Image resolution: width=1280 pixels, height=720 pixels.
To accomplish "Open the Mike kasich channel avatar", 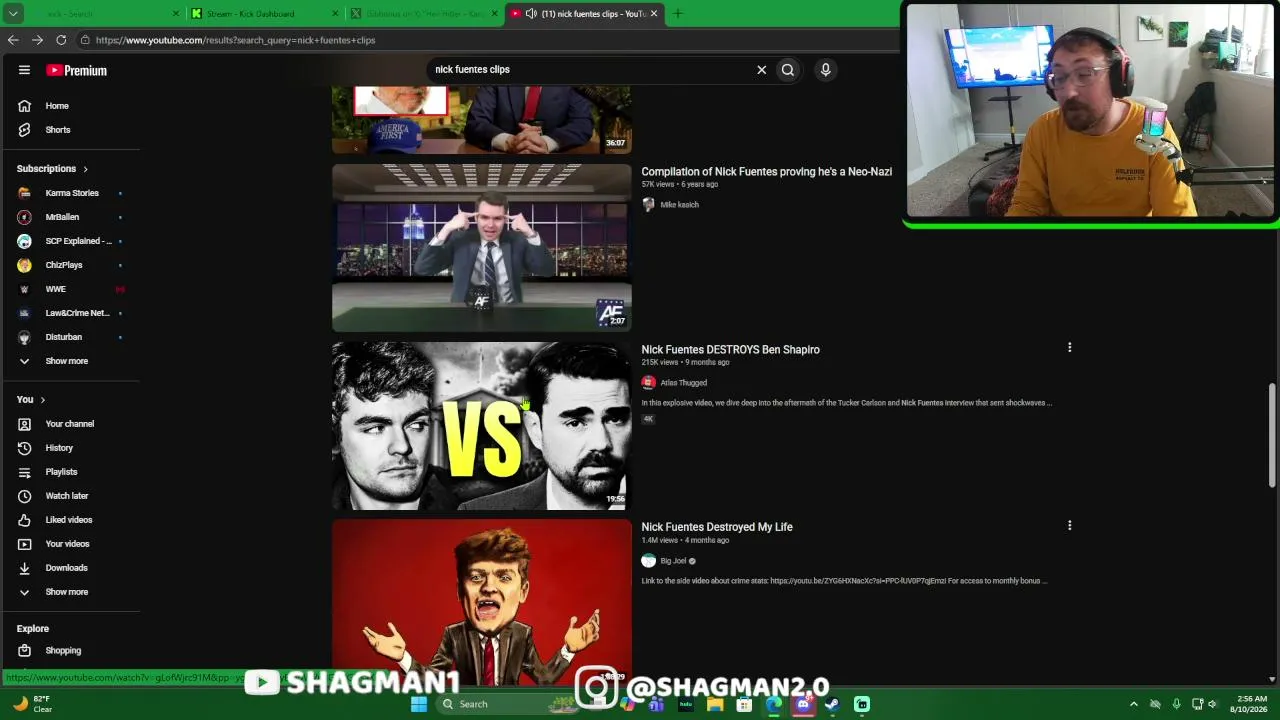I will click(648, 205).
